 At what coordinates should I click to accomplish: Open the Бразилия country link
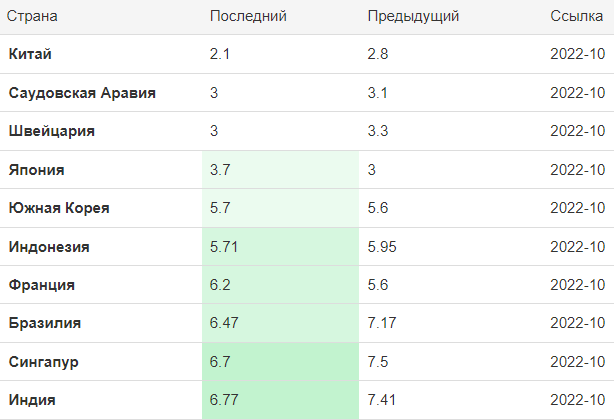pos(45,323)
